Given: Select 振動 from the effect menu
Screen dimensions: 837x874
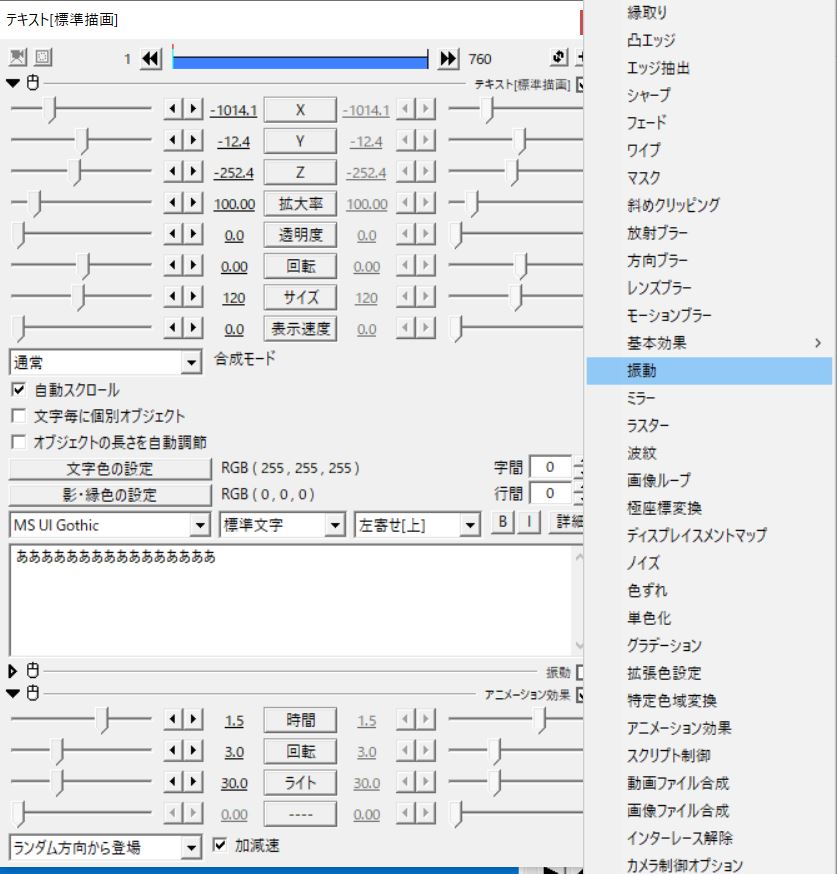Looking at the screenshot, I should 709,371.
